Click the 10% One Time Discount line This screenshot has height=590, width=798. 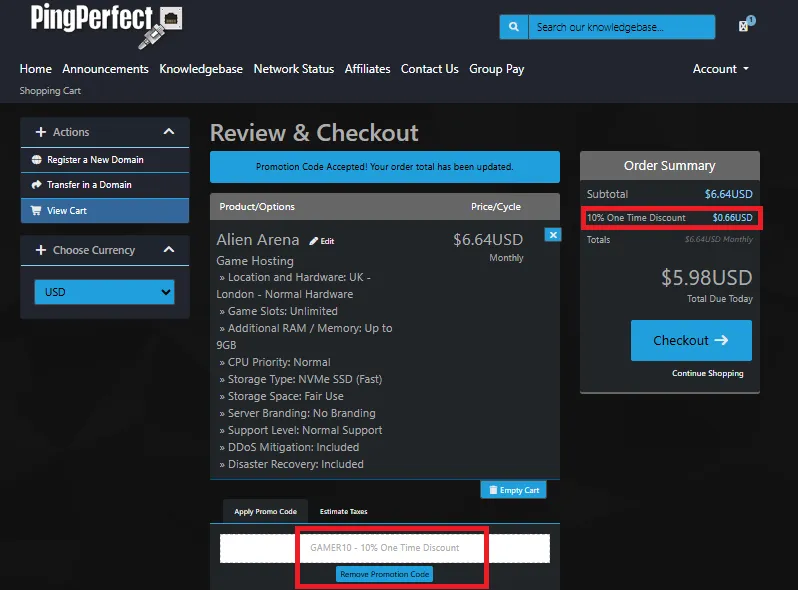[670, 218]
